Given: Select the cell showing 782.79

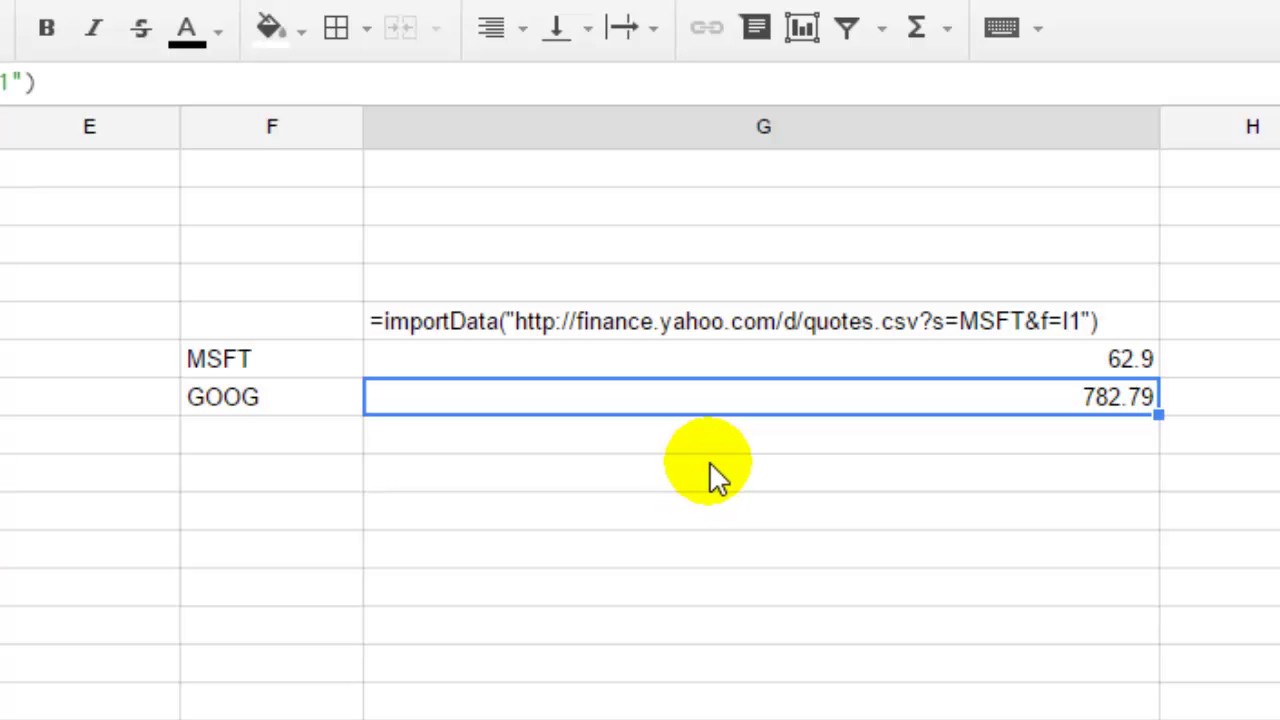Looking at the screenshot, I should tap(762, 397).
